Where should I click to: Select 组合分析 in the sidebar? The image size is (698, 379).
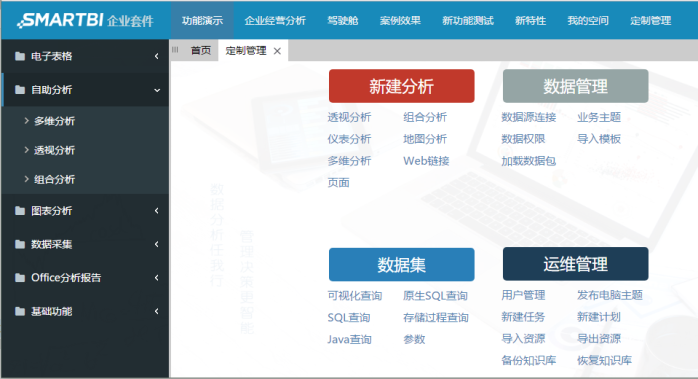[x=55, y=179]
